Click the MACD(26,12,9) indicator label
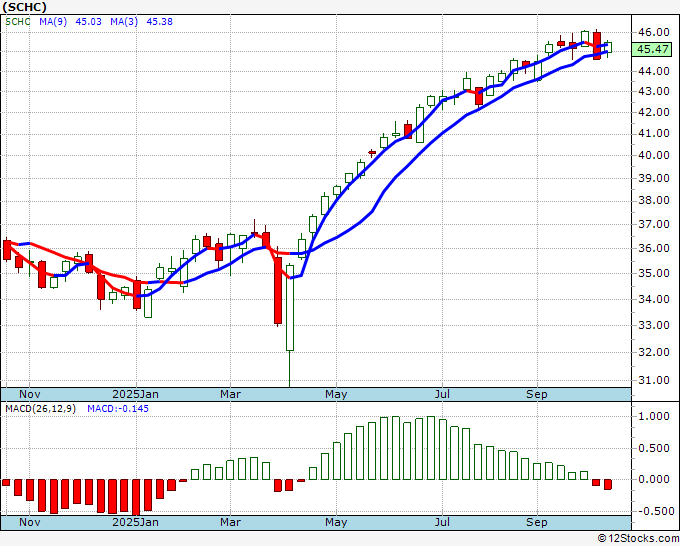680x546 pixels. 40,409
